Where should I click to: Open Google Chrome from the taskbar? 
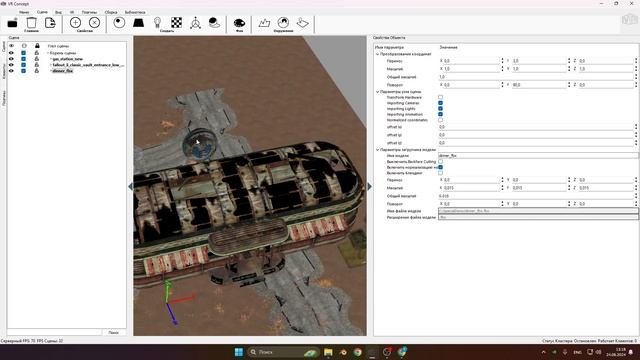pos(358,352)
